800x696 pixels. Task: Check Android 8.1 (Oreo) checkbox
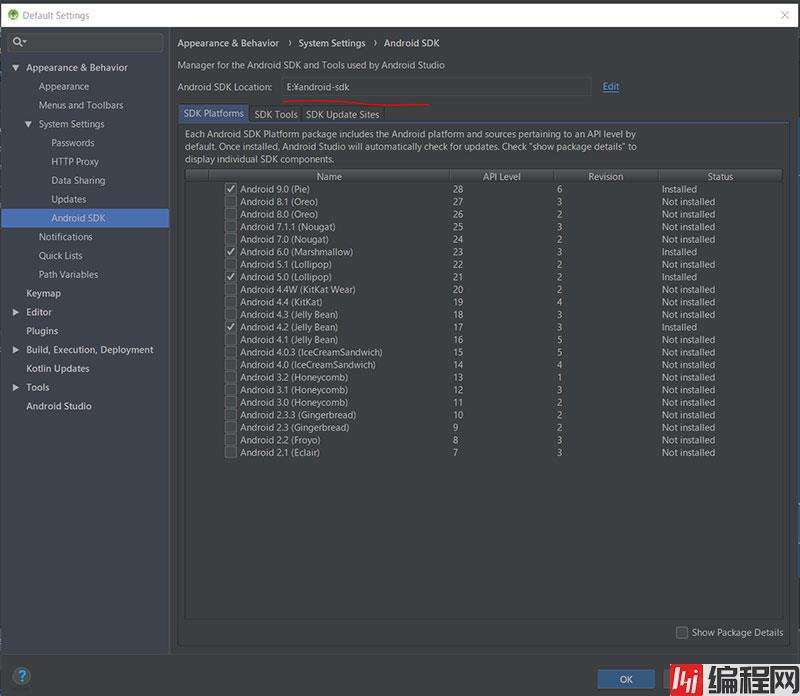[x=231, y=202]
